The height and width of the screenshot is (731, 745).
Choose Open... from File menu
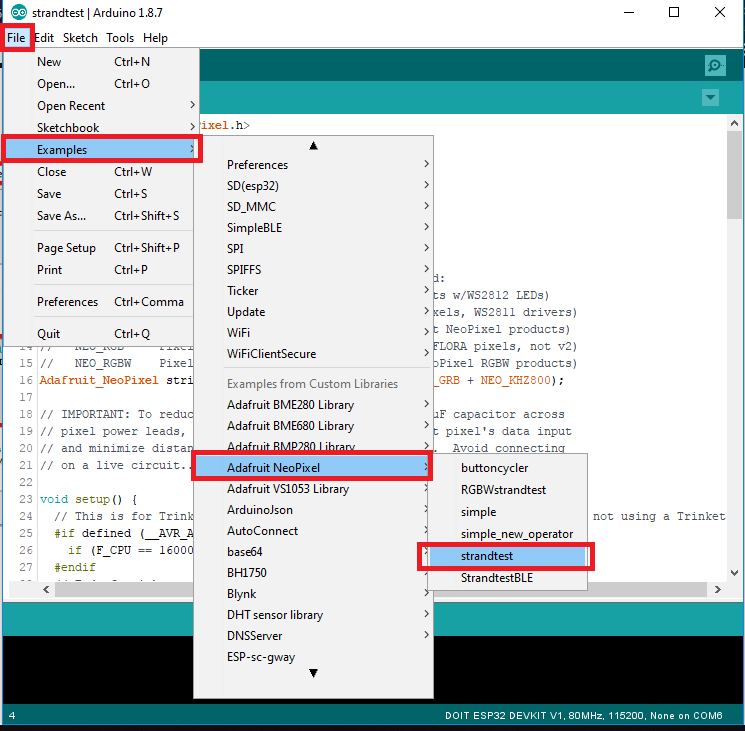101,84
